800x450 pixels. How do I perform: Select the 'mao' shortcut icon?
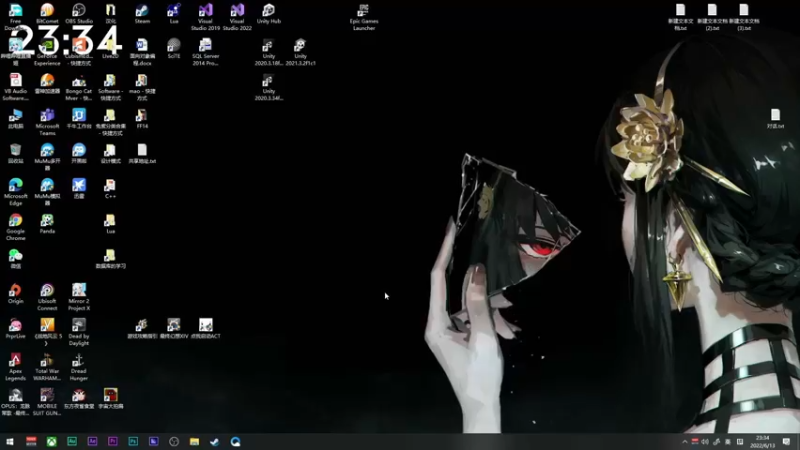142,87
